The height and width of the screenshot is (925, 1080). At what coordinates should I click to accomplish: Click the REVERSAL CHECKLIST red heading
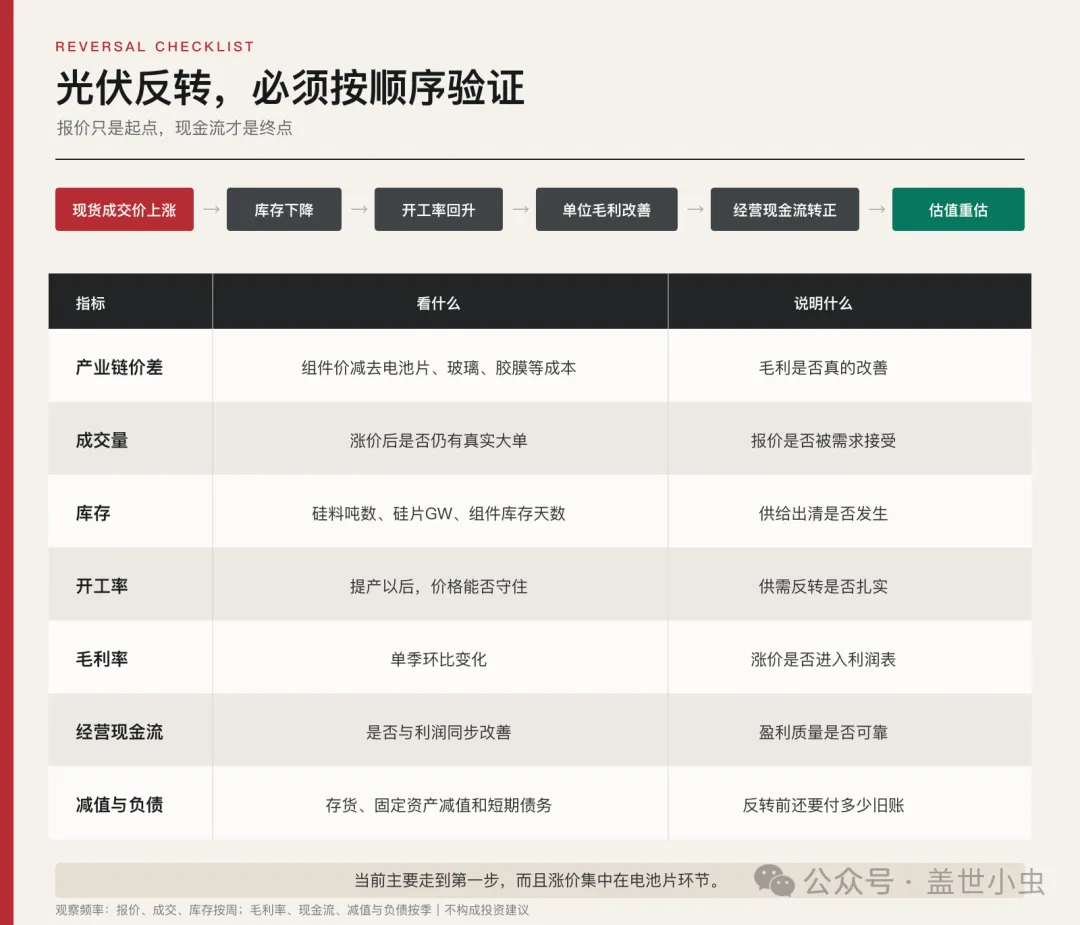tap(155, 46)
